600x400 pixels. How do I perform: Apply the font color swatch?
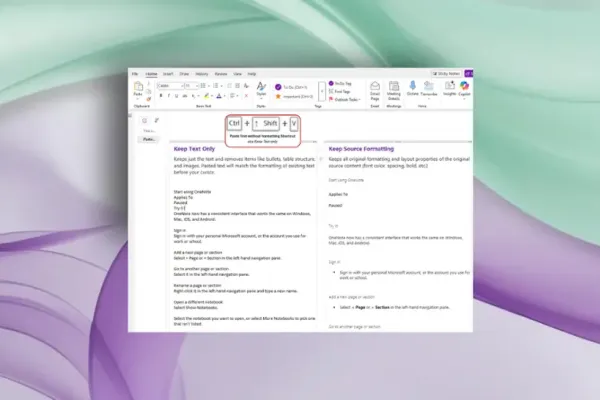point(219,96)
